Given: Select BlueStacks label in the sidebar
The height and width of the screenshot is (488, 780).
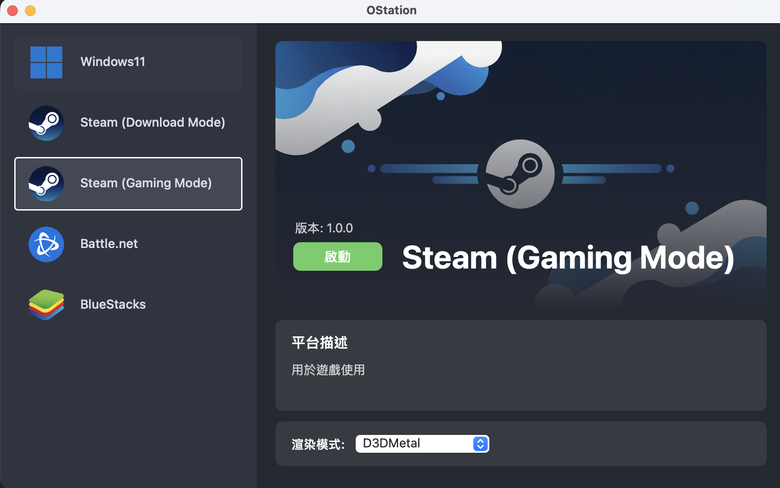Looking at the screenshot, I should pyautogui.click(x=113, y=304).
